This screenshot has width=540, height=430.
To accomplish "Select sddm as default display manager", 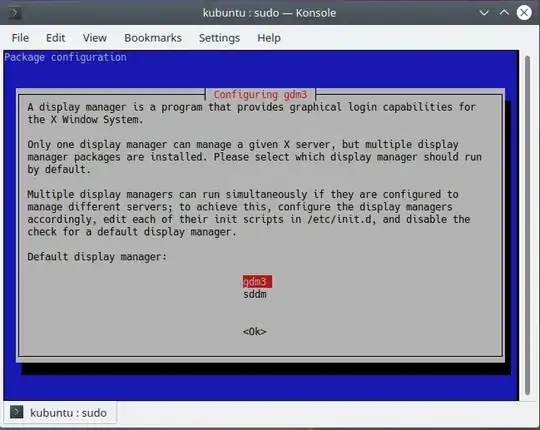I will pyautogui.click(x=255, y=295).
